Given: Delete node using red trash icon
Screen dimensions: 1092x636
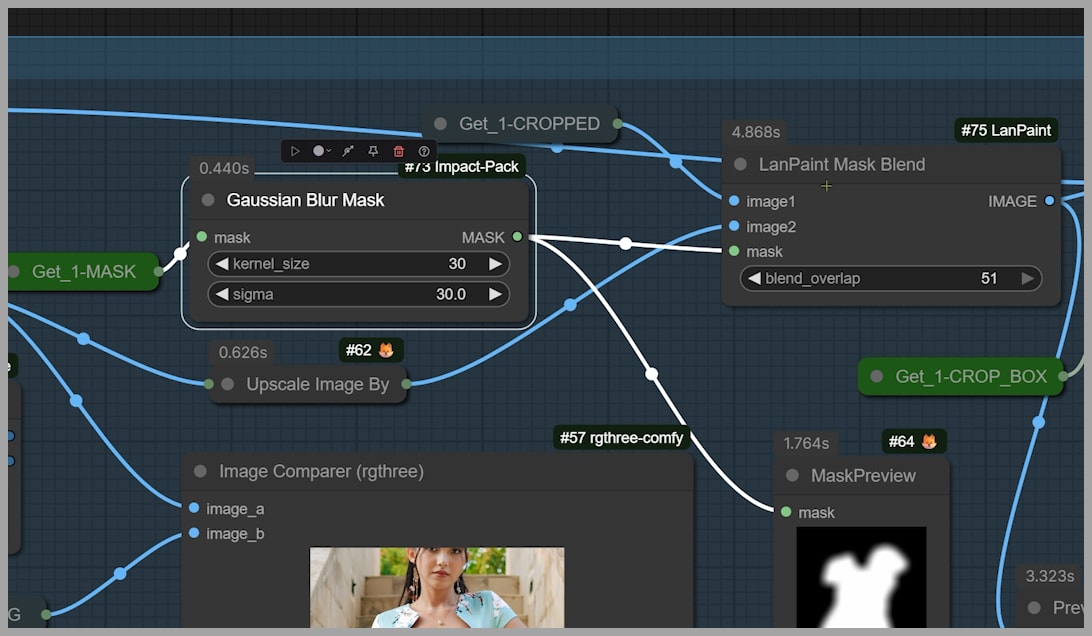Looking at the screenshot, I should pos(399,151).
